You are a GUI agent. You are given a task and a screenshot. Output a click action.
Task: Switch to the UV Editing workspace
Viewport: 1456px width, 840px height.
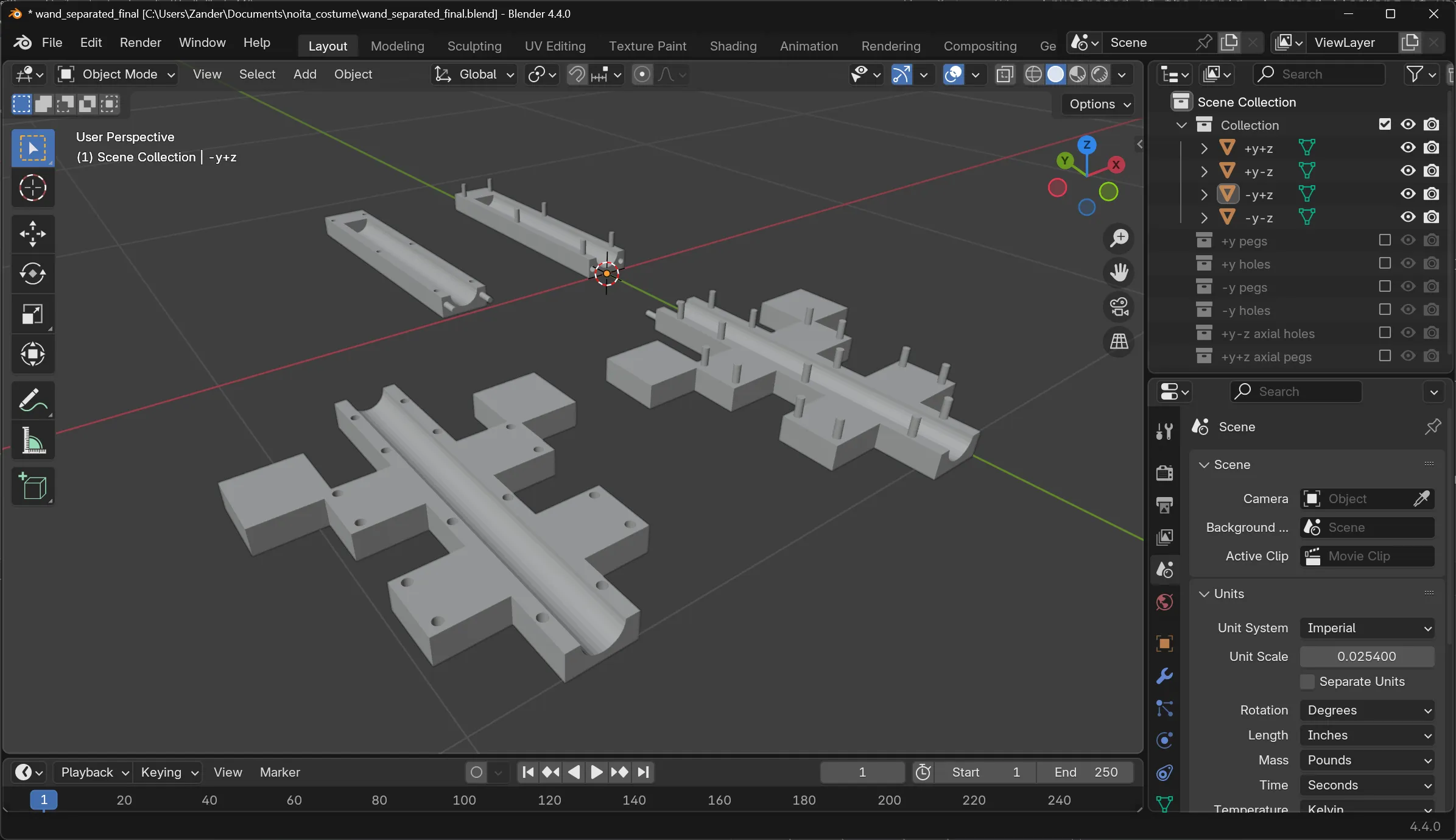point(554,46)
